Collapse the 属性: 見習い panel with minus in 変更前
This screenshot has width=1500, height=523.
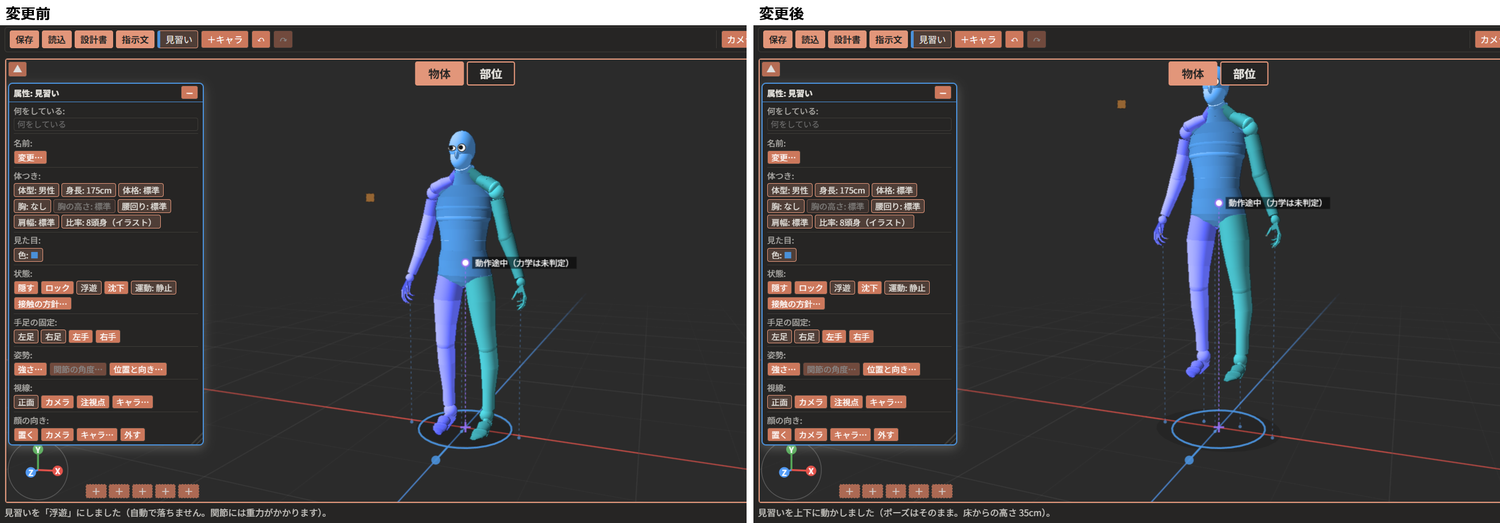[x=189, y=93]
